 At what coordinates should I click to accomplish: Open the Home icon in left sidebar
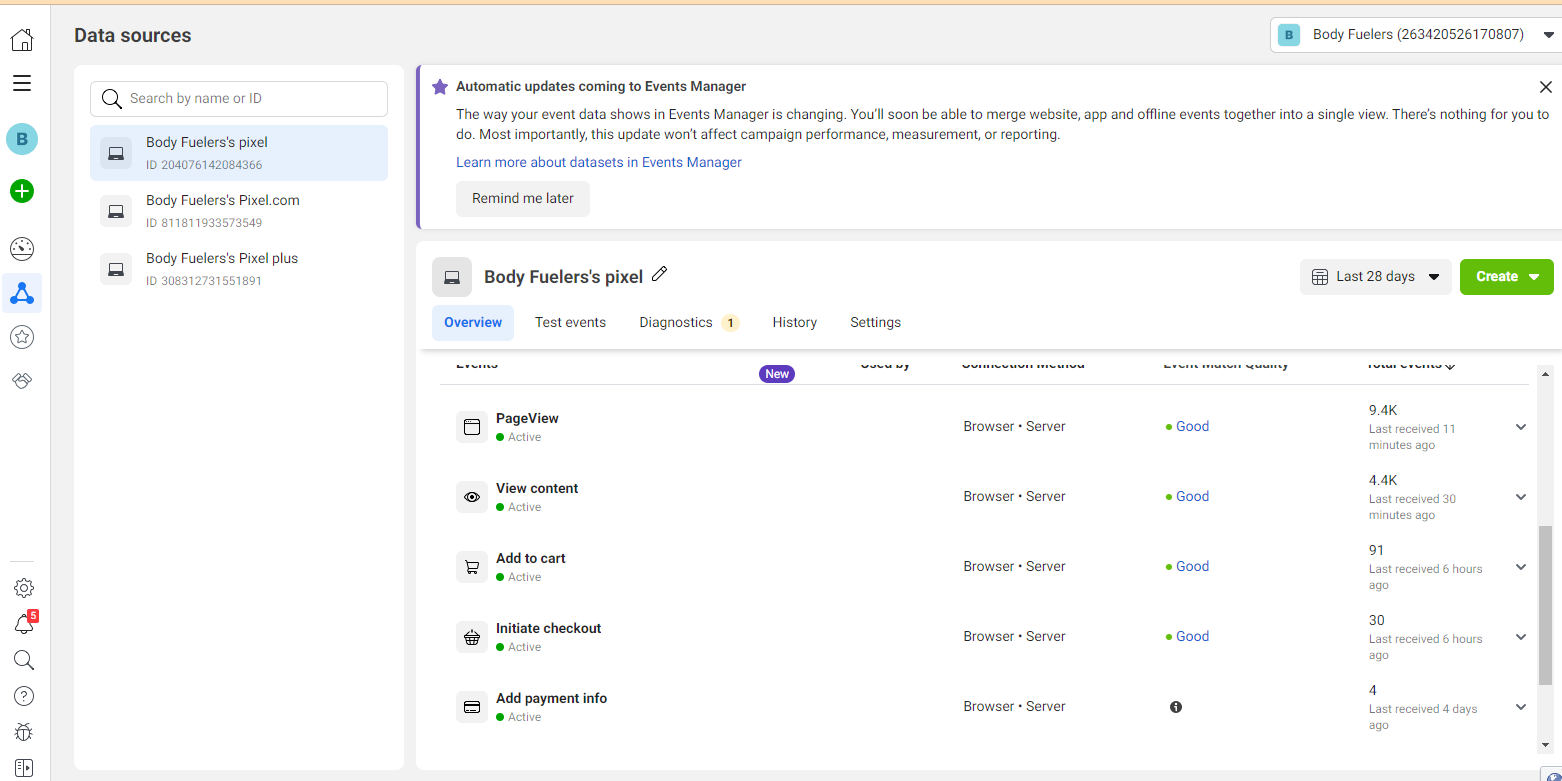pos(22,40)
